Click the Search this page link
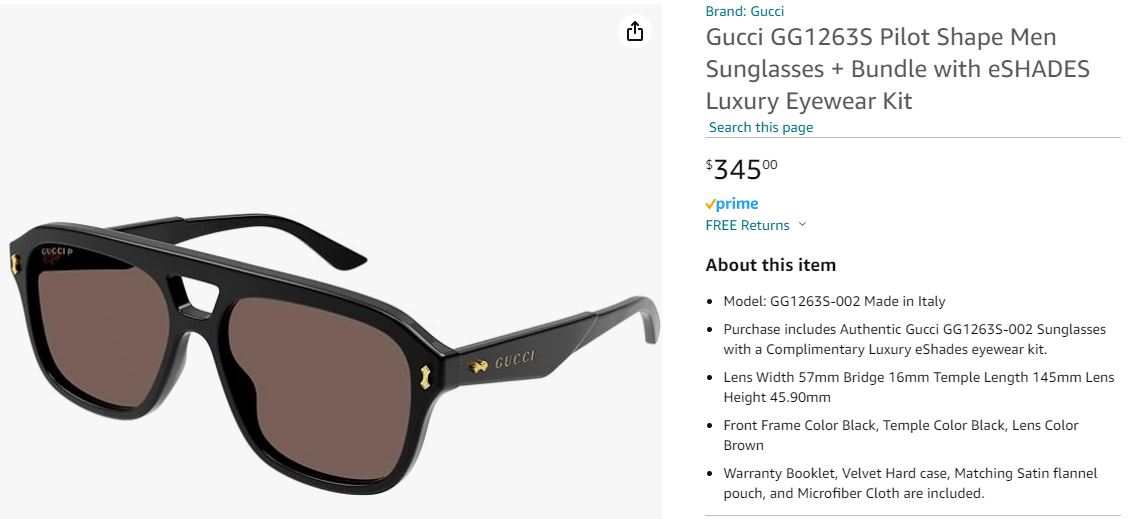 pyautogui.click(x=760, y=127)
